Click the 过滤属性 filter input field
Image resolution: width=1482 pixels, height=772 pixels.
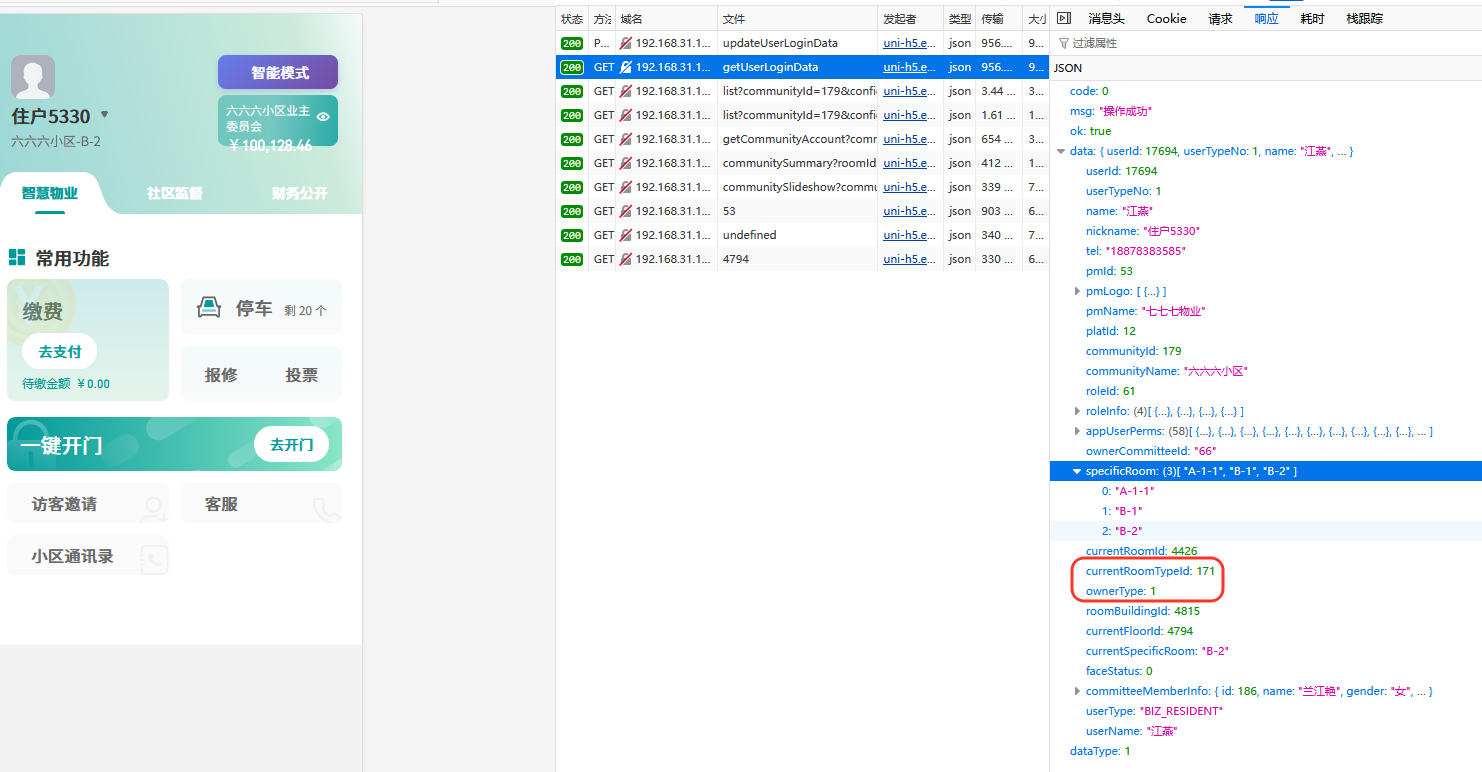1200,43
